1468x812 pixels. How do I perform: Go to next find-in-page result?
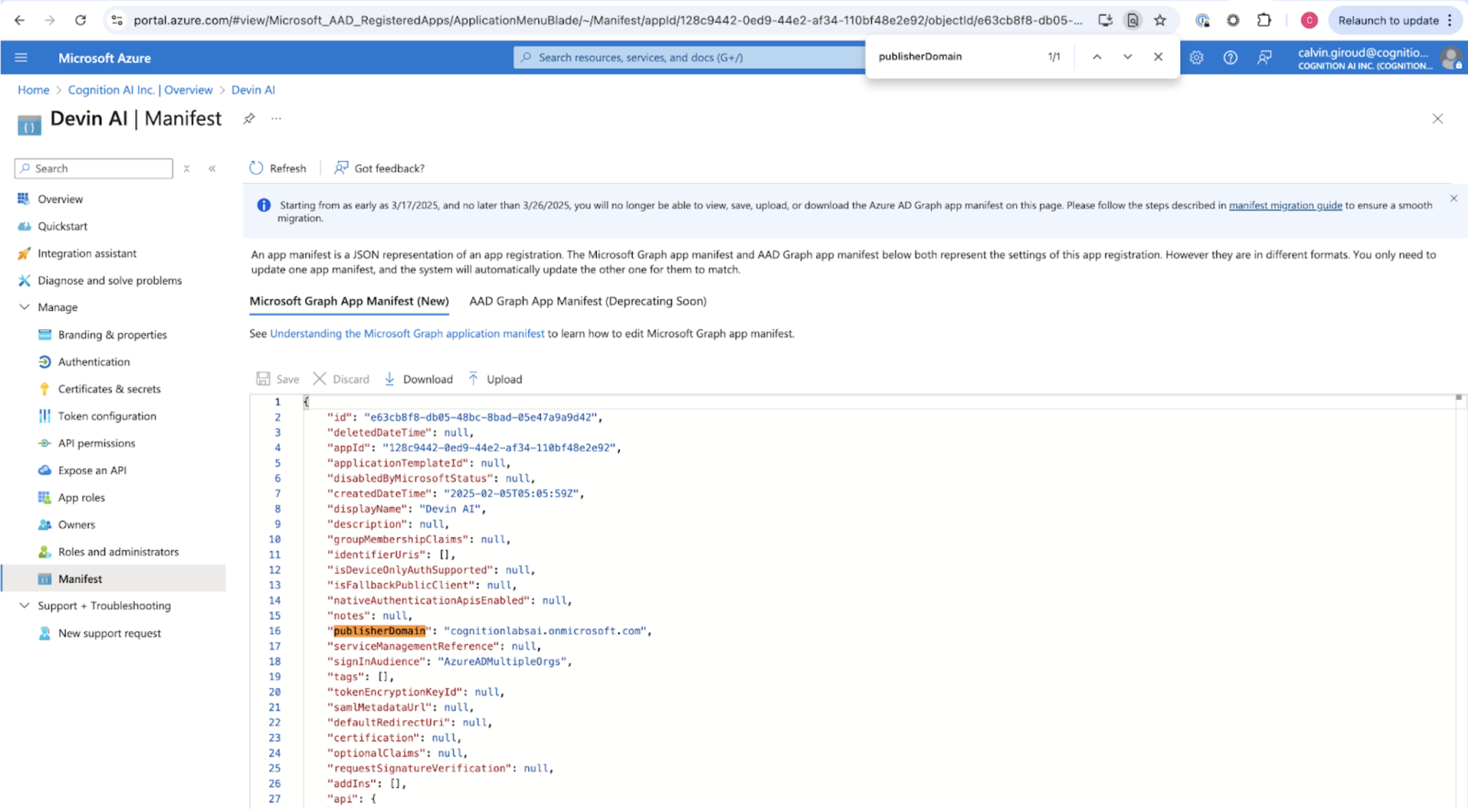pos(1127,56)
